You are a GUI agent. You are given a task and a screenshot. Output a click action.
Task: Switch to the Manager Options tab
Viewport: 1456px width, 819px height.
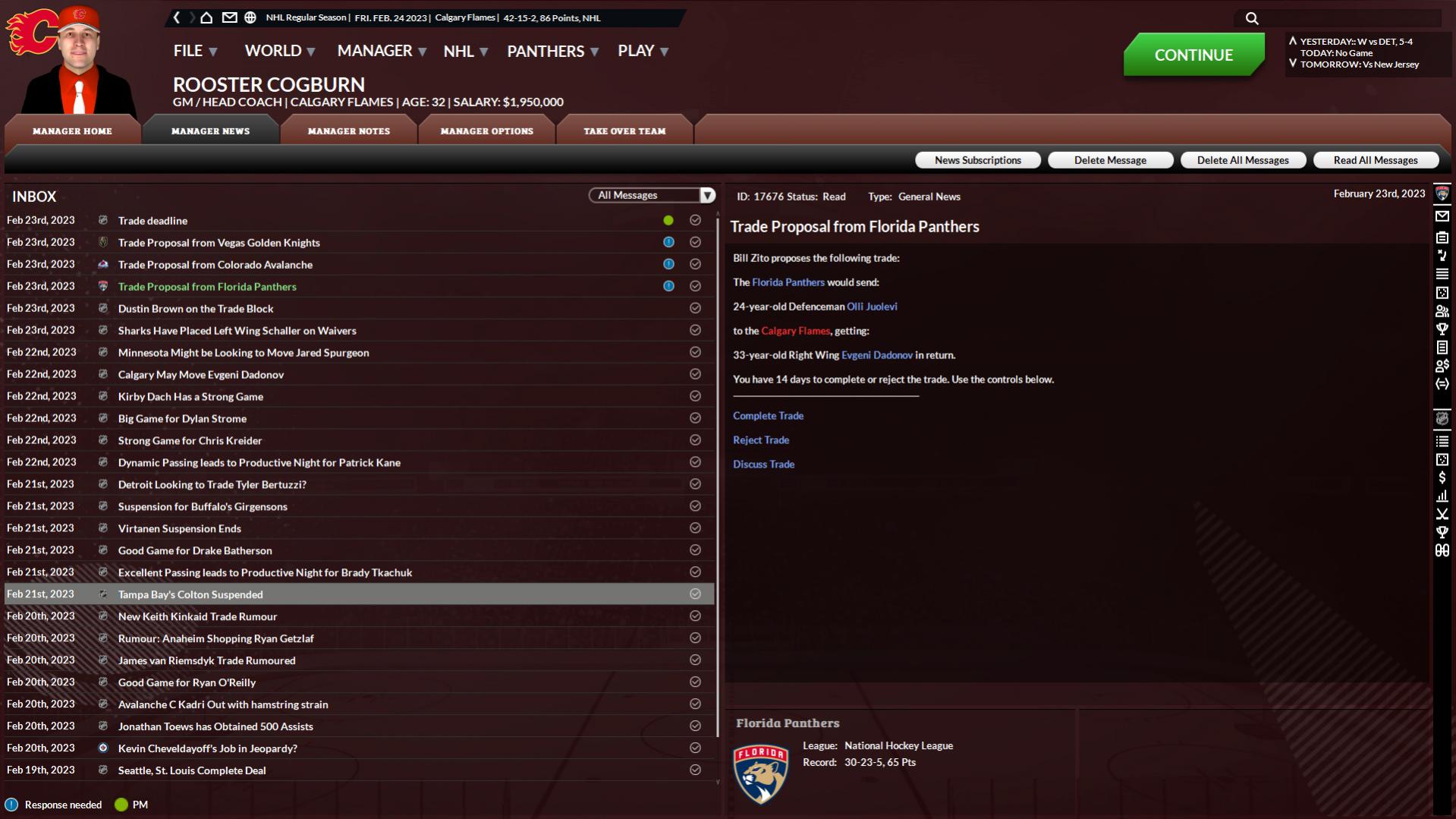(487, 131)
